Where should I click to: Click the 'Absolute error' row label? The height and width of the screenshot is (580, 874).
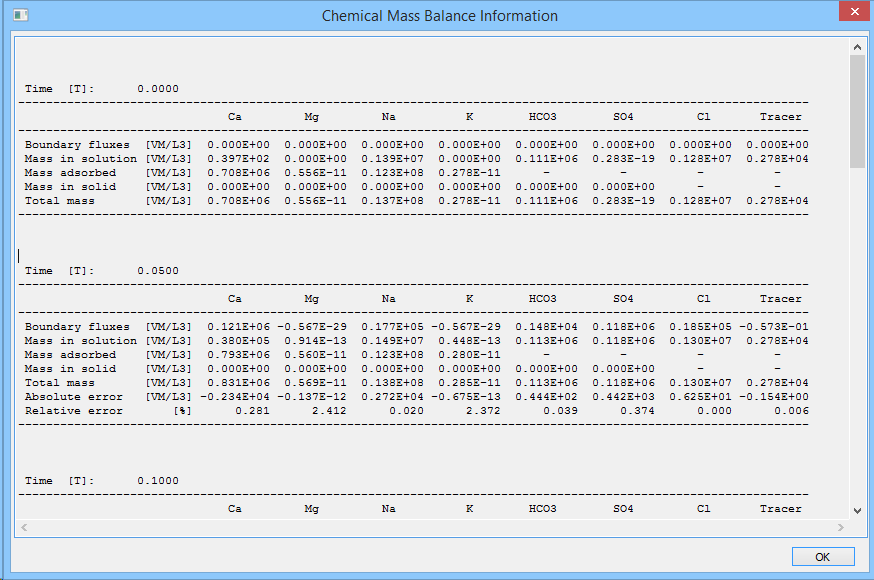(x=74, y=397)
